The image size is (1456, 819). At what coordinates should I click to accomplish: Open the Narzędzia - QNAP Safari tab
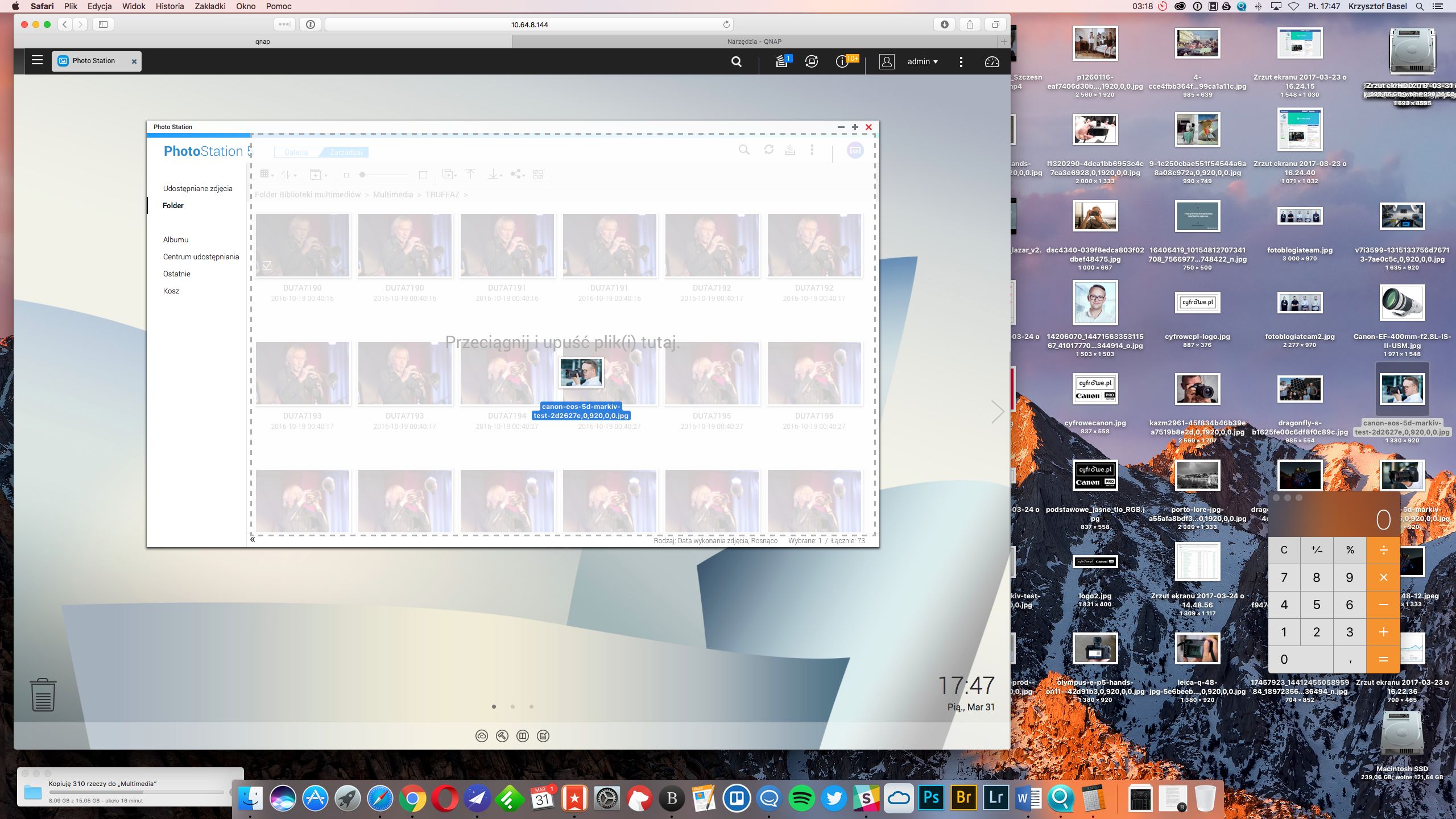click(755, 42)
